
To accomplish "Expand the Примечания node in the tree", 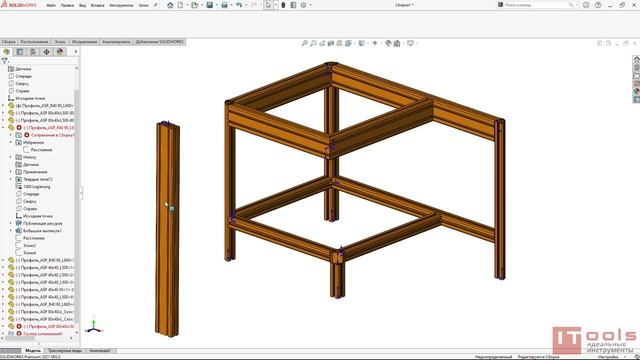I will click(11, 172).
